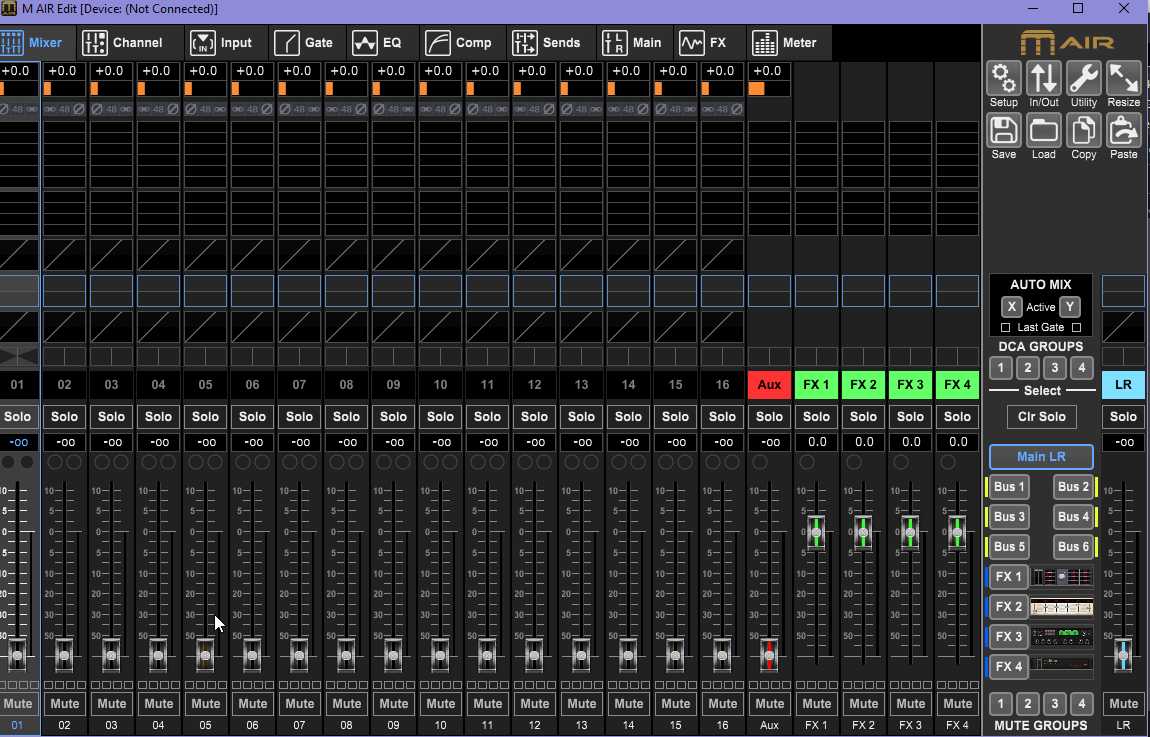This screenshot has width=1150, height=737.
Task: Activate mute group 2
Action: pos(1028,704)
